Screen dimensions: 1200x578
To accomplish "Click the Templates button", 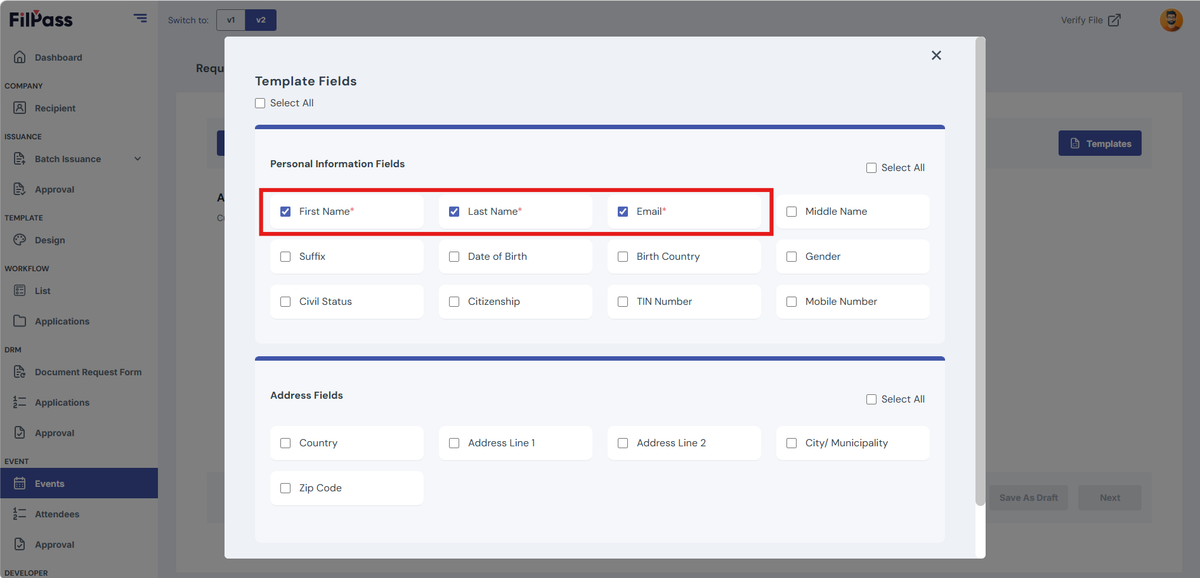I will (1100, 144).
